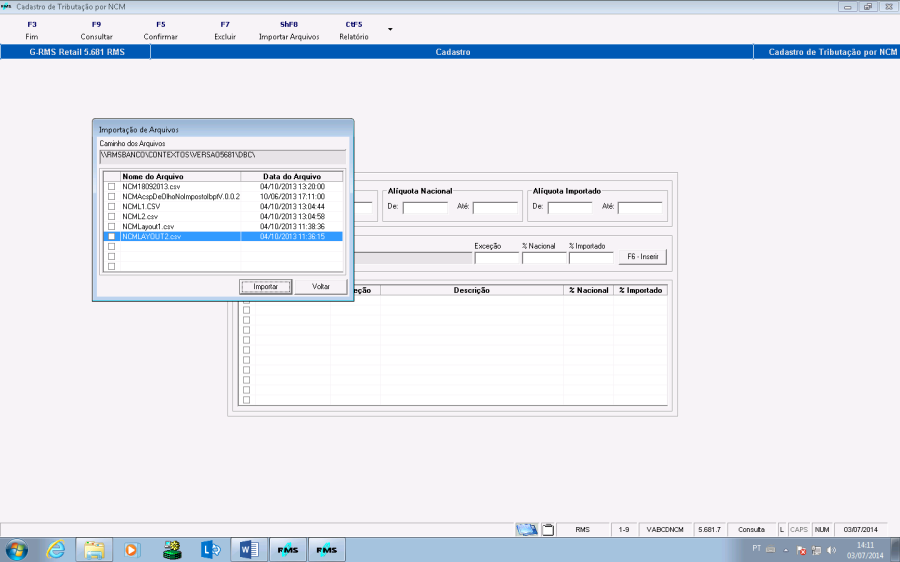This screenshot has width=900, height=562.
Task: Check the box for NCM18092013.csv
Action: [111, 187]
